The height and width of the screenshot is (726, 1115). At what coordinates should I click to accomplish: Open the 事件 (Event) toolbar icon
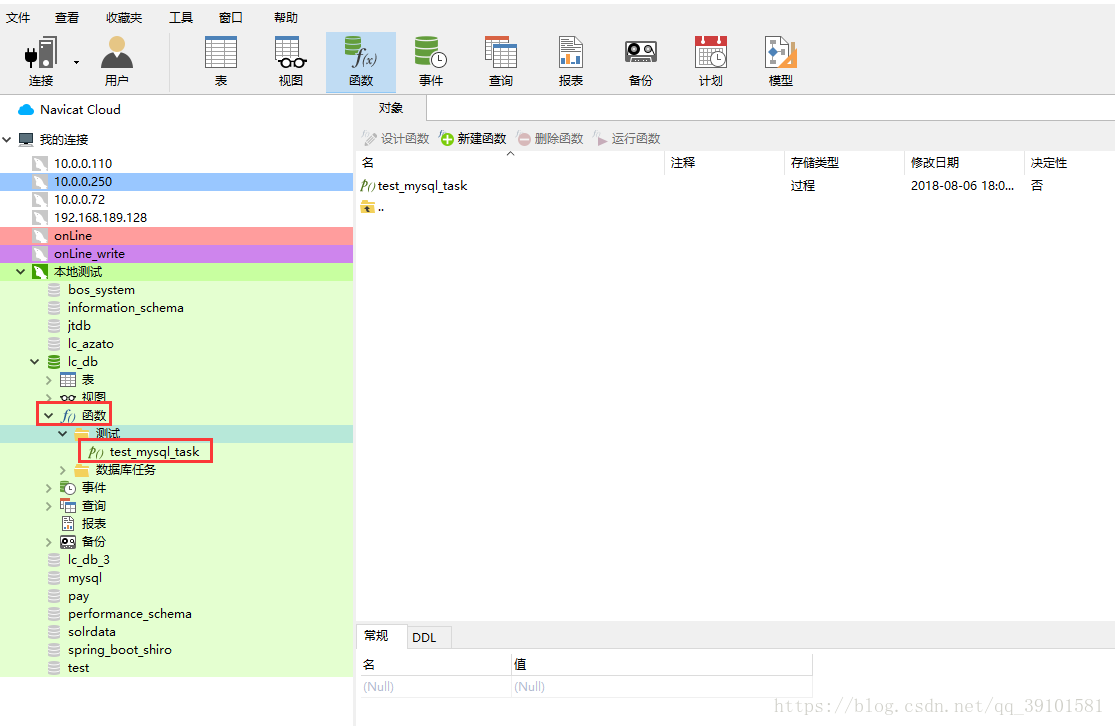[431, 61]
